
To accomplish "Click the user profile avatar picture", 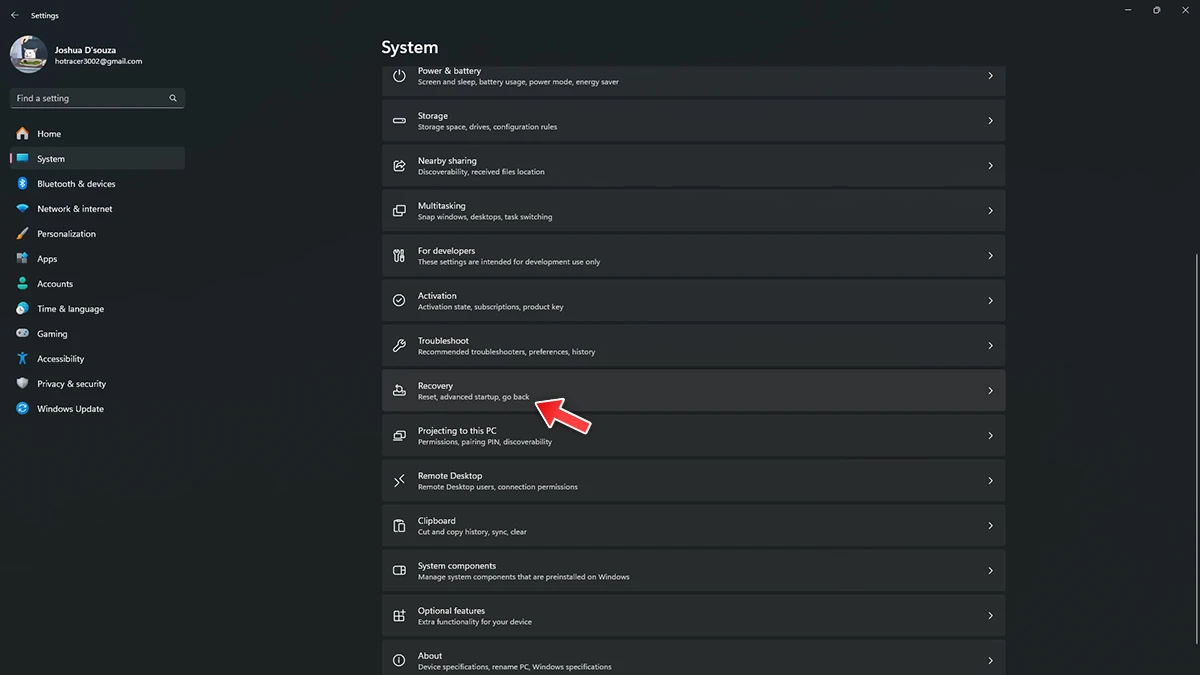I will [28, 54].
